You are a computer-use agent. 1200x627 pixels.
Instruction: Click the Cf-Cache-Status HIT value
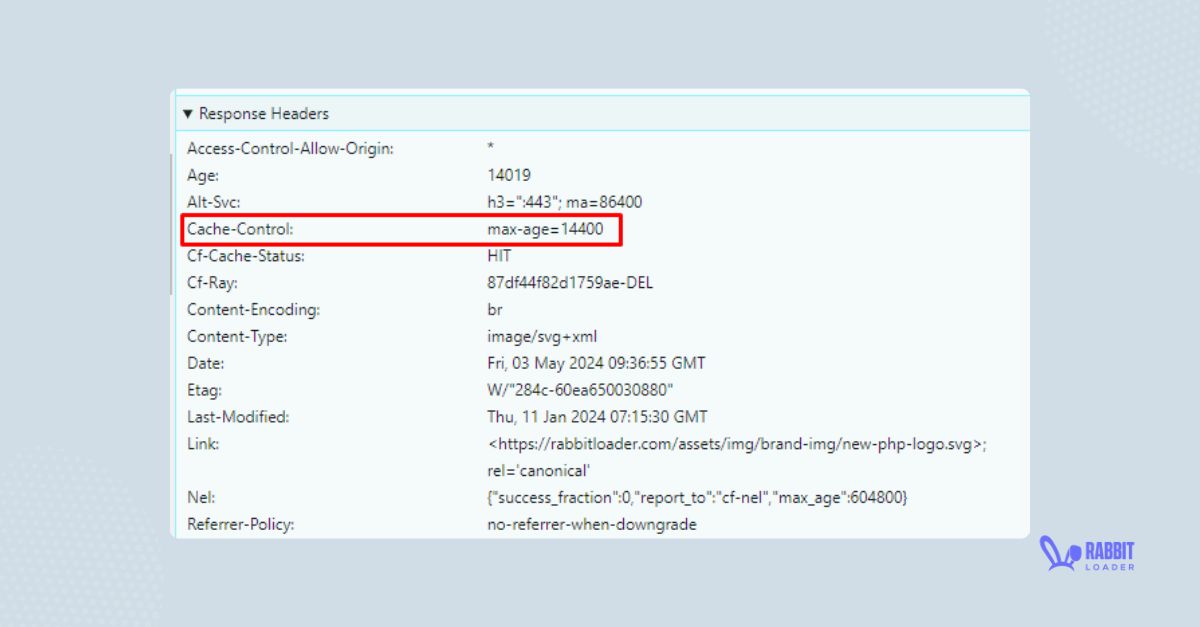point(499,256)
